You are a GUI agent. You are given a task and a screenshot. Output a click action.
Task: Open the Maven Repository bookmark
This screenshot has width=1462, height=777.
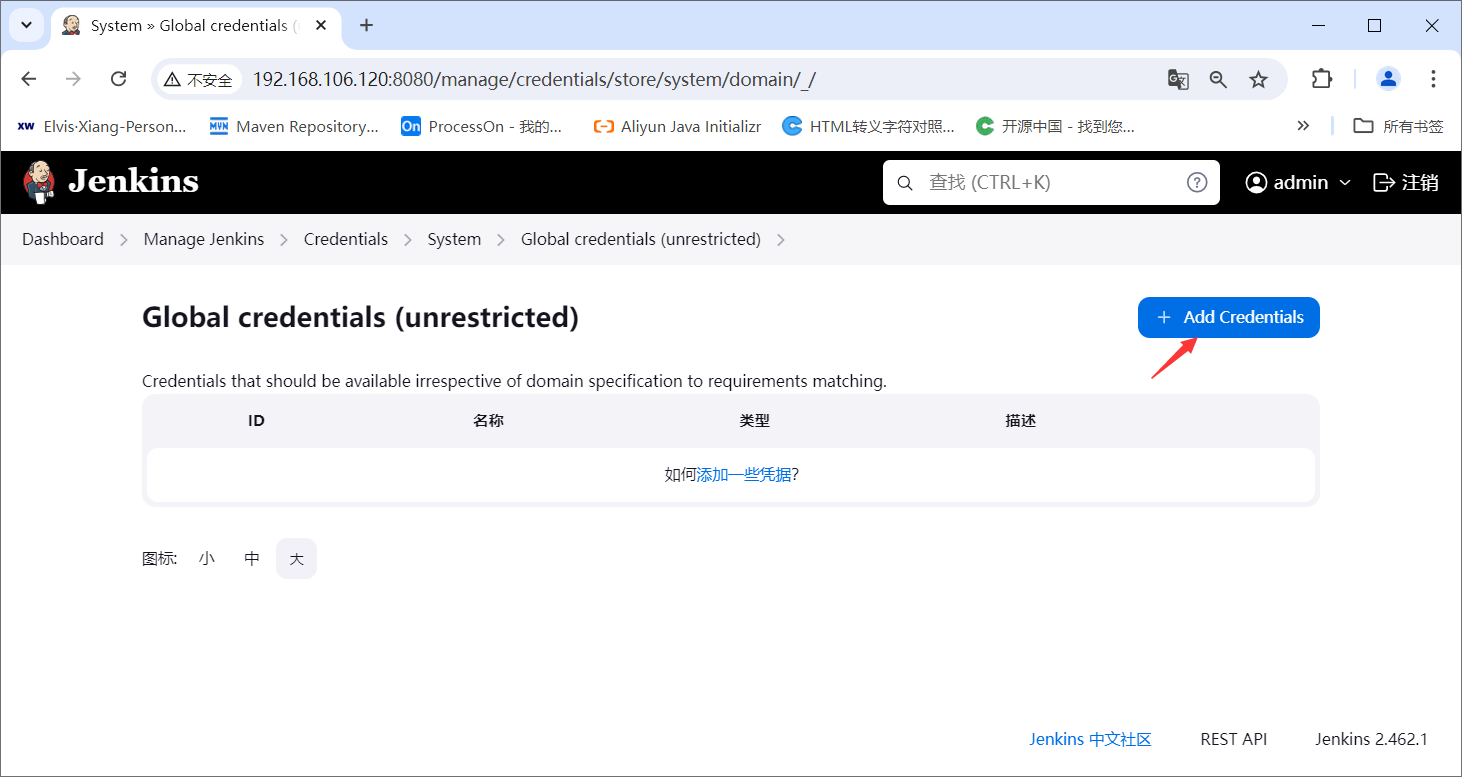point(294,126)
